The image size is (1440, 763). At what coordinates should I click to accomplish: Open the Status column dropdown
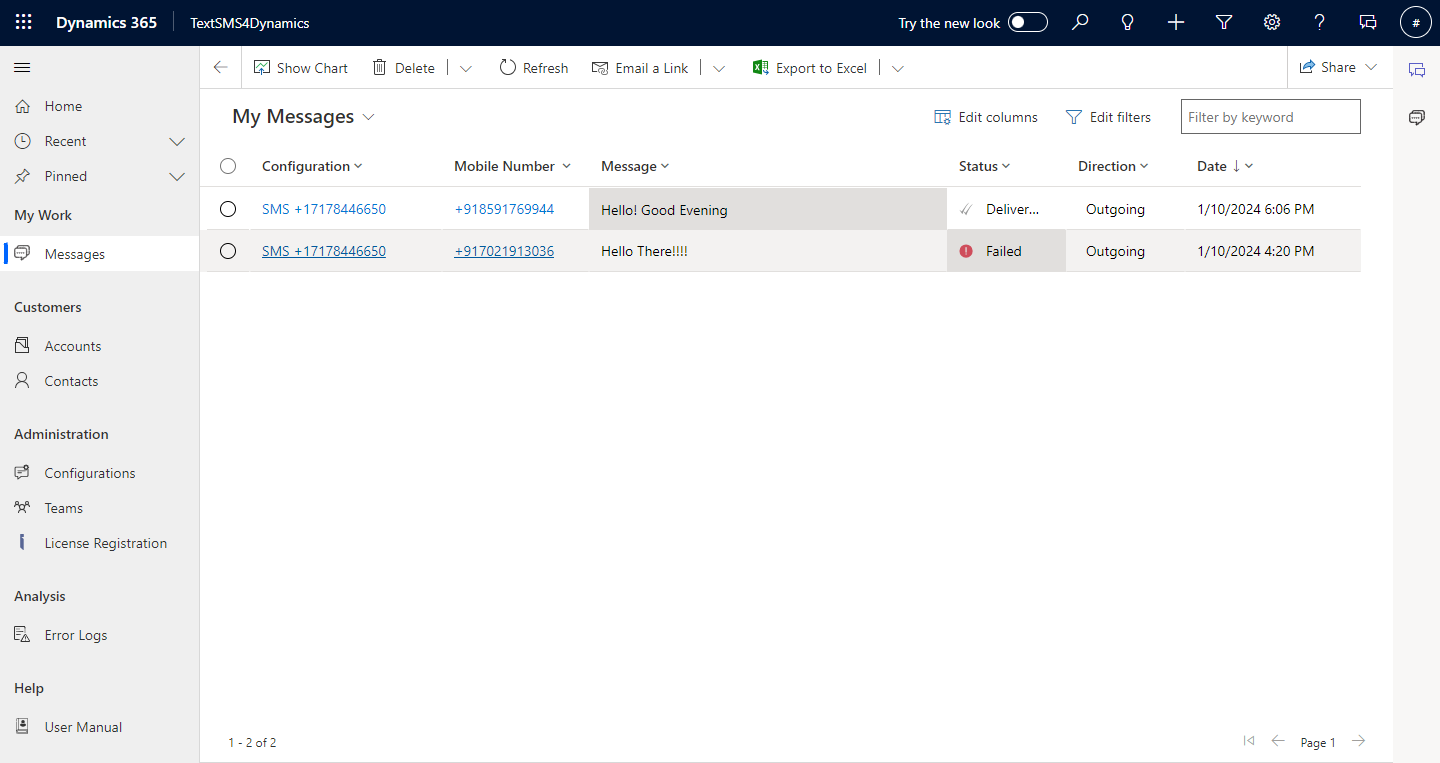click(1005, 166)
